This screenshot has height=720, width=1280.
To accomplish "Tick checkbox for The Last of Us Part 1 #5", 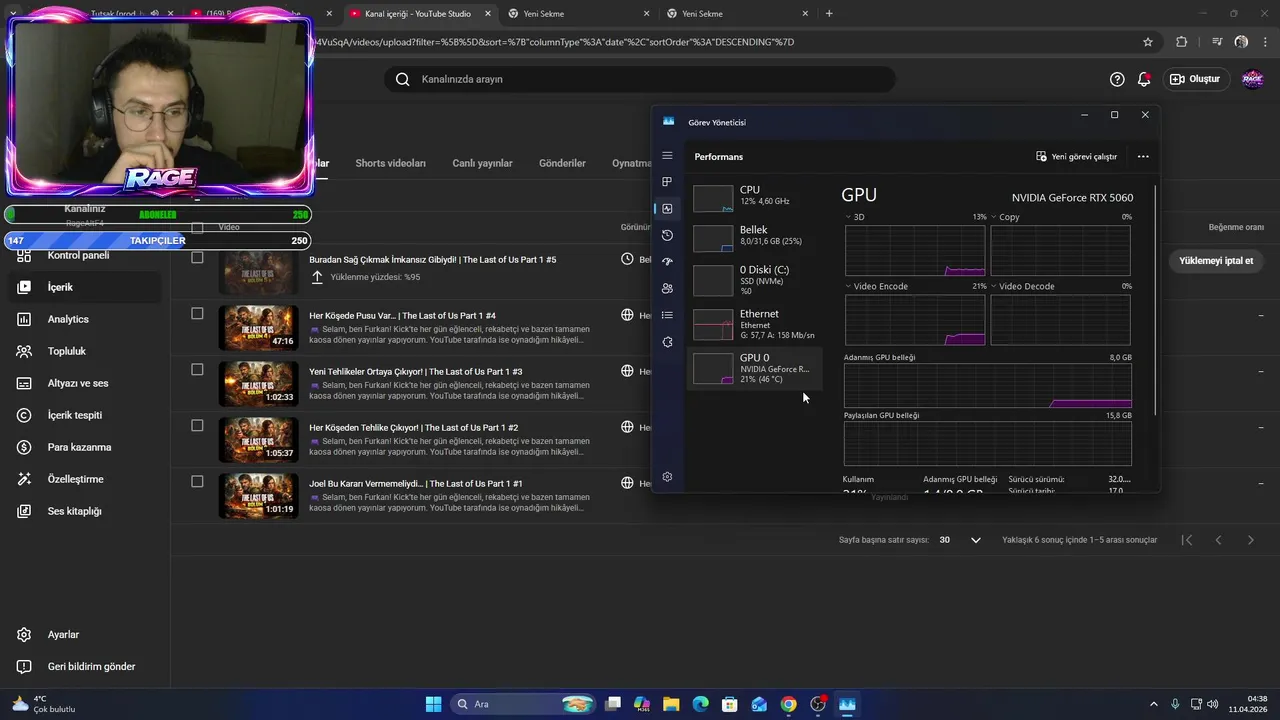I will 197,258.
